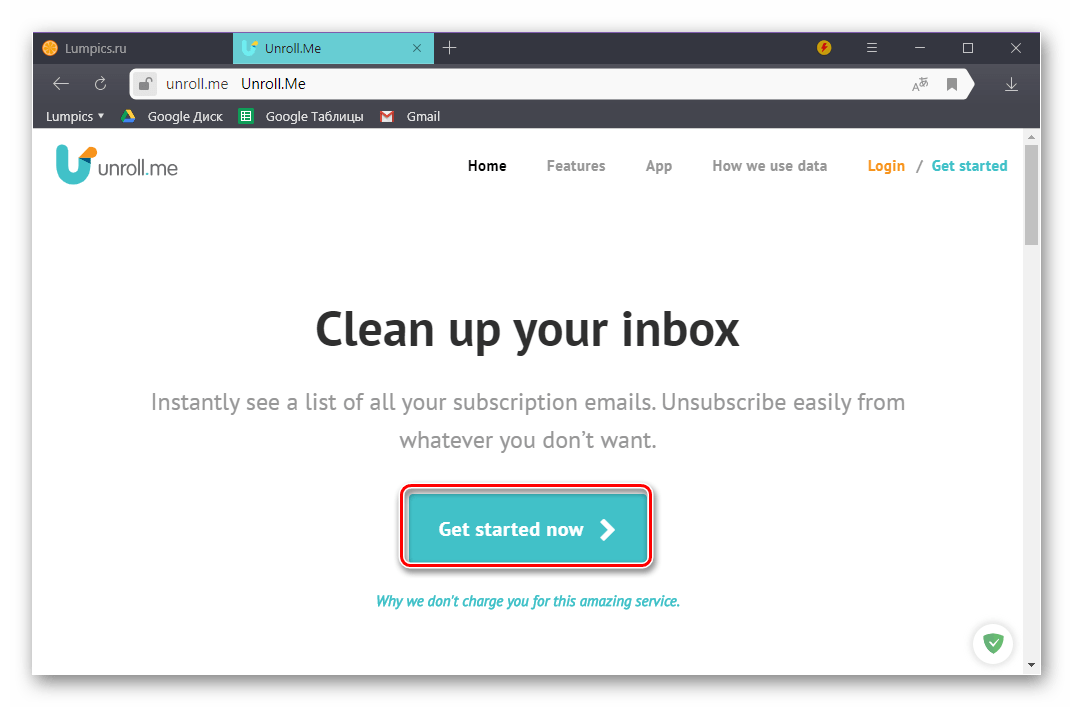Screen dimensions: 1073x707
Task: Open the Features menu item
Action: [x=576, y=166]
